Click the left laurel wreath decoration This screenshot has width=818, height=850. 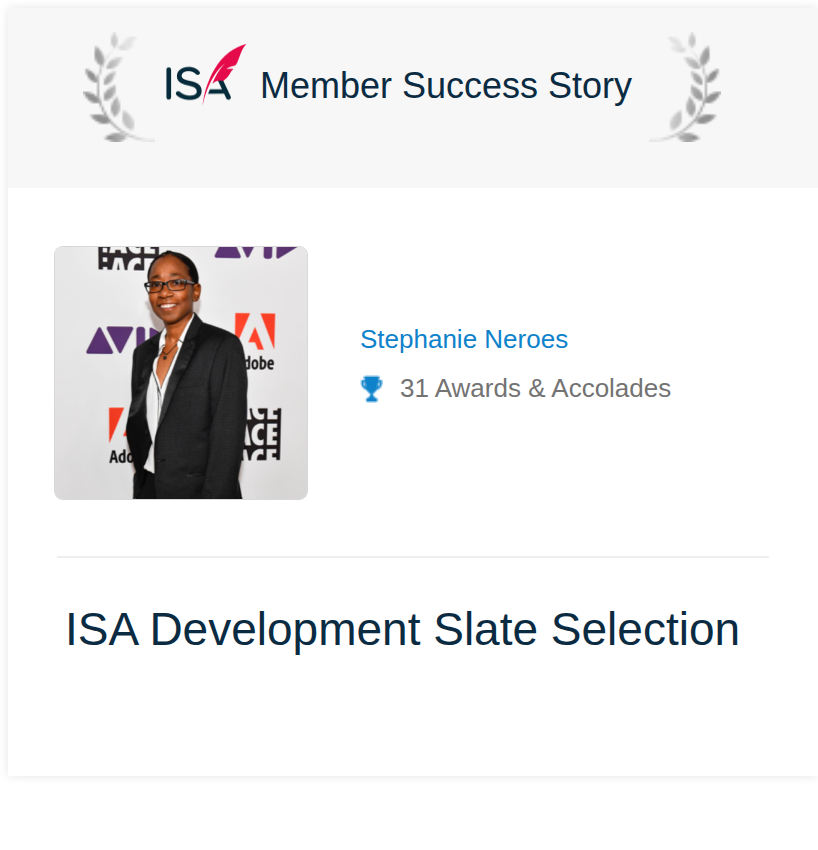[117, 87]
